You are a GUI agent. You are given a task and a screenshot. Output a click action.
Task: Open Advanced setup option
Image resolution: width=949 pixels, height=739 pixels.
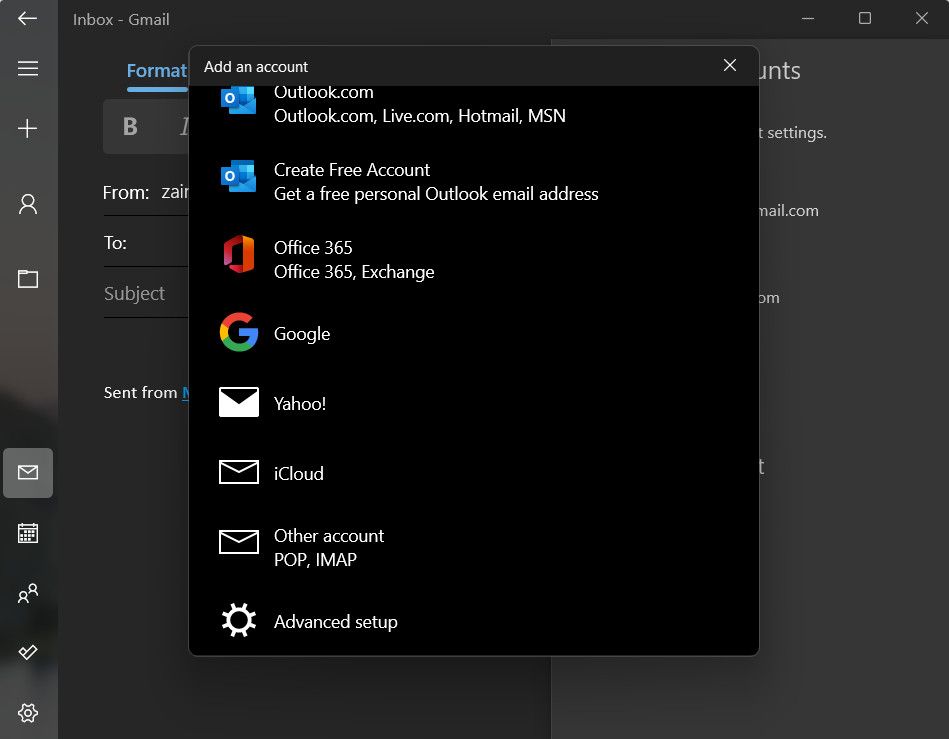click(474, 622)
